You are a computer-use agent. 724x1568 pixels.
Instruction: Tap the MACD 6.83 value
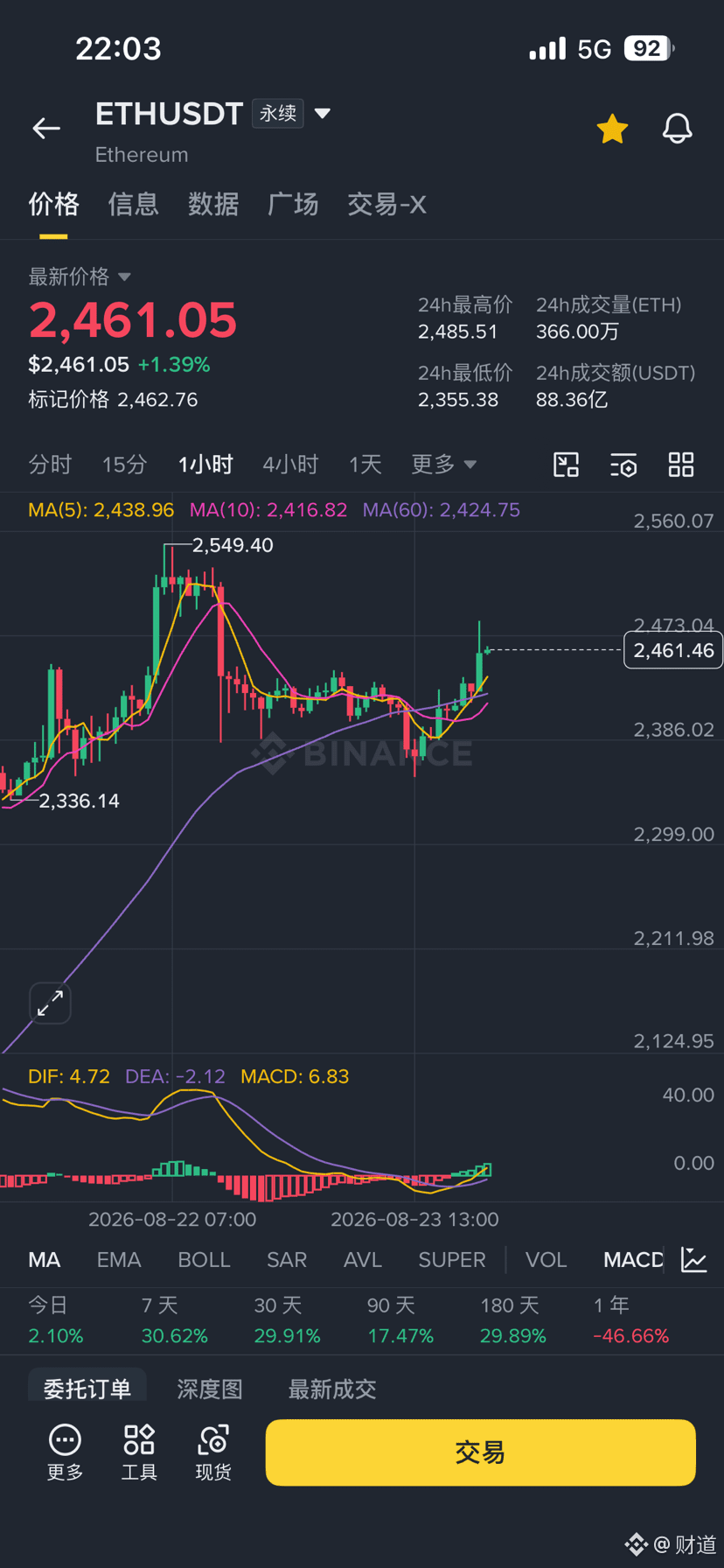pos(295,1076)
